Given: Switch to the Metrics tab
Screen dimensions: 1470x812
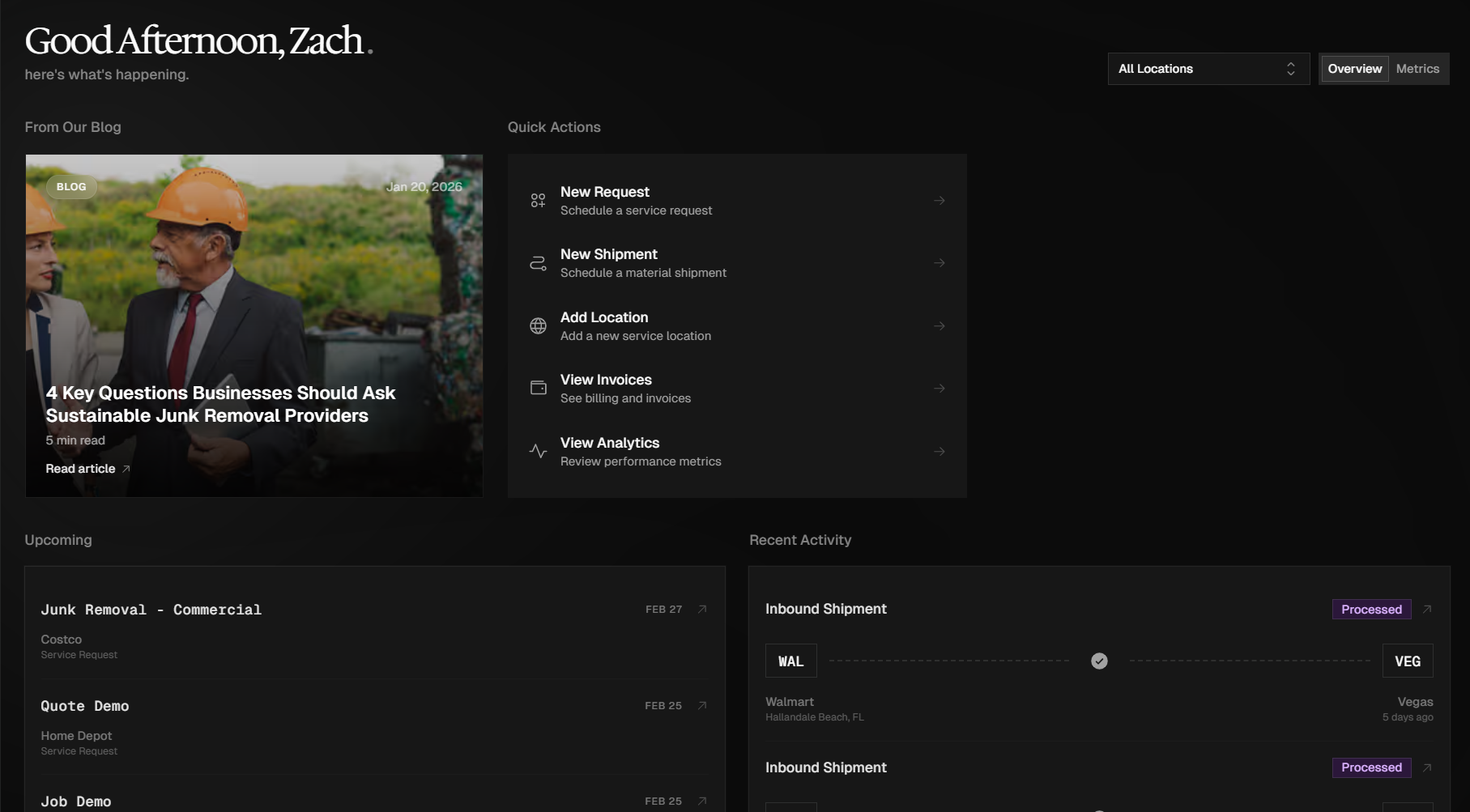Looking at the screenshot, I should (x=1417, y=69).
